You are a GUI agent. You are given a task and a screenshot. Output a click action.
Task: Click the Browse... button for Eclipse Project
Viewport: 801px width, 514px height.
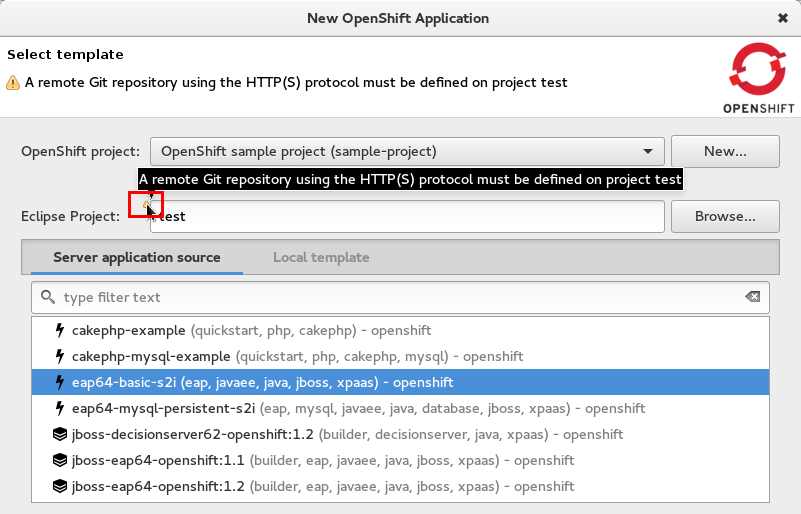[x=725, y=216]
